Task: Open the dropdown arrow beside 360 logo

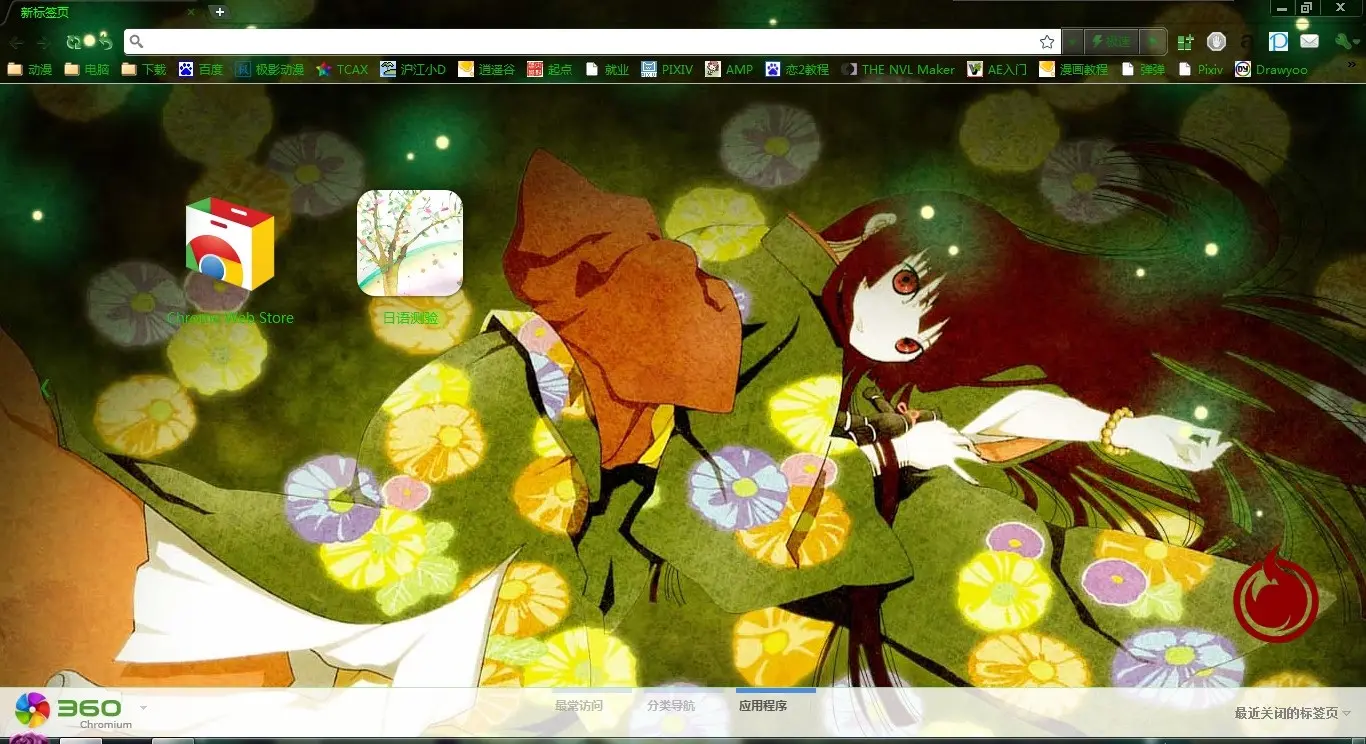Action: click(x=143, y=708)
